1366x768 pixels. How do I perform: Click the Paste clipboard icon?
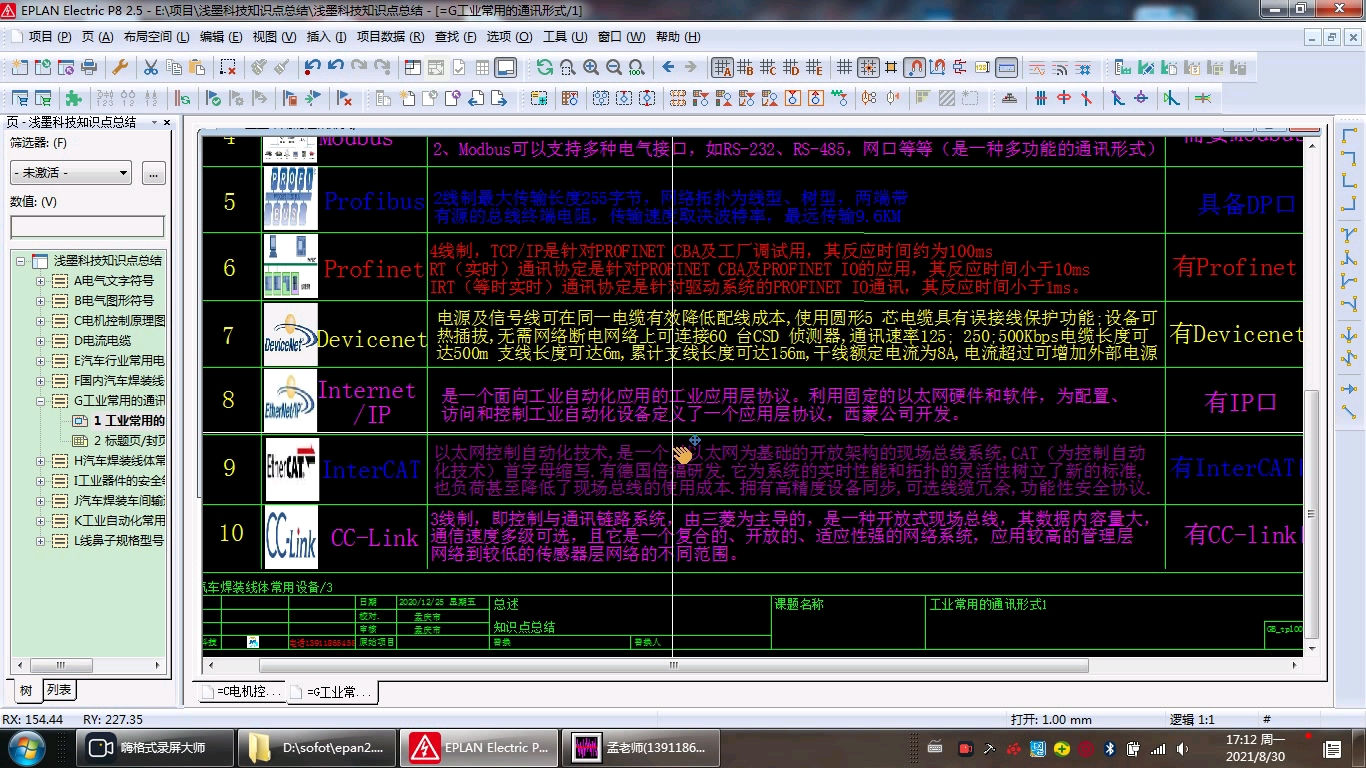pos(197,68)
